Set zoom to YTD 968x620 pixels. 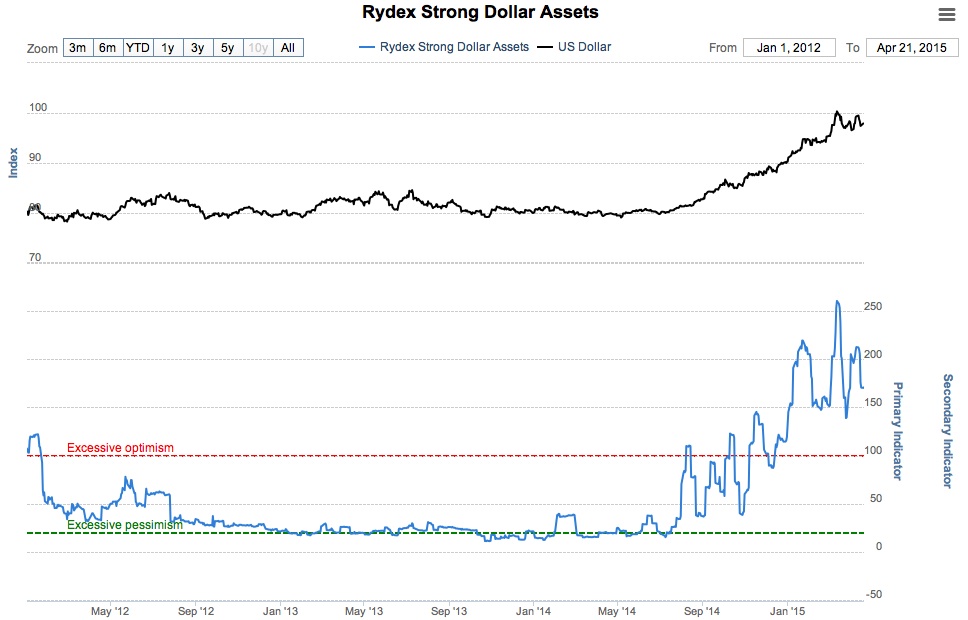point(137,47)
